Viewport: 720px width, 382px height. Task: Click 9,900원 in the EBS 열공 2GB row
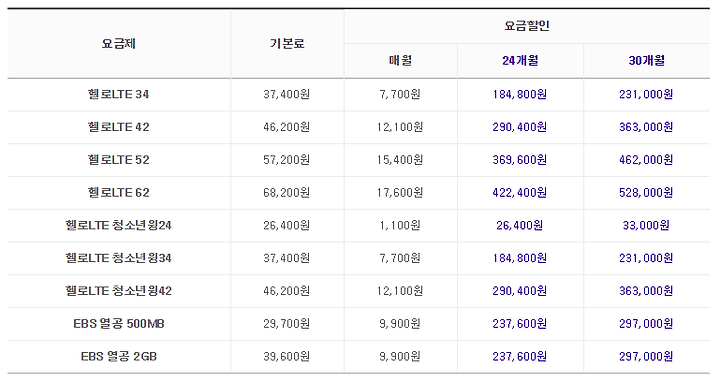click(400, 356)
